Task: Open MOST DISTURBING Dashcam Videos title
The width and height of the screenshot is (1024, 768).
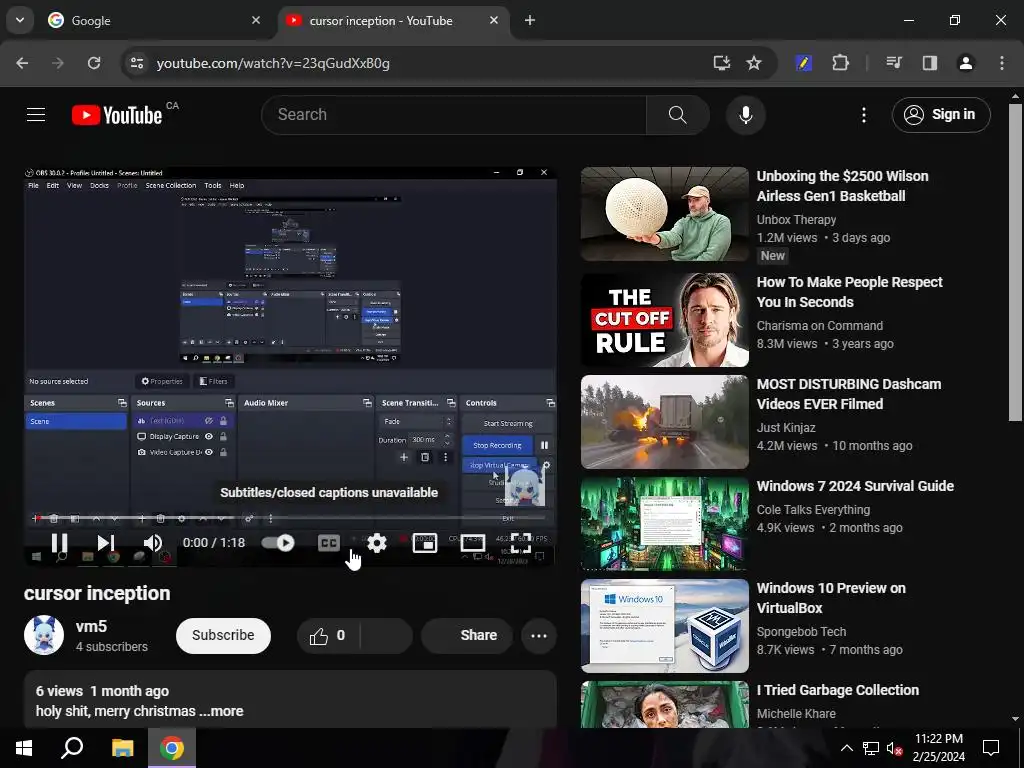Action: tap(848, 394)
